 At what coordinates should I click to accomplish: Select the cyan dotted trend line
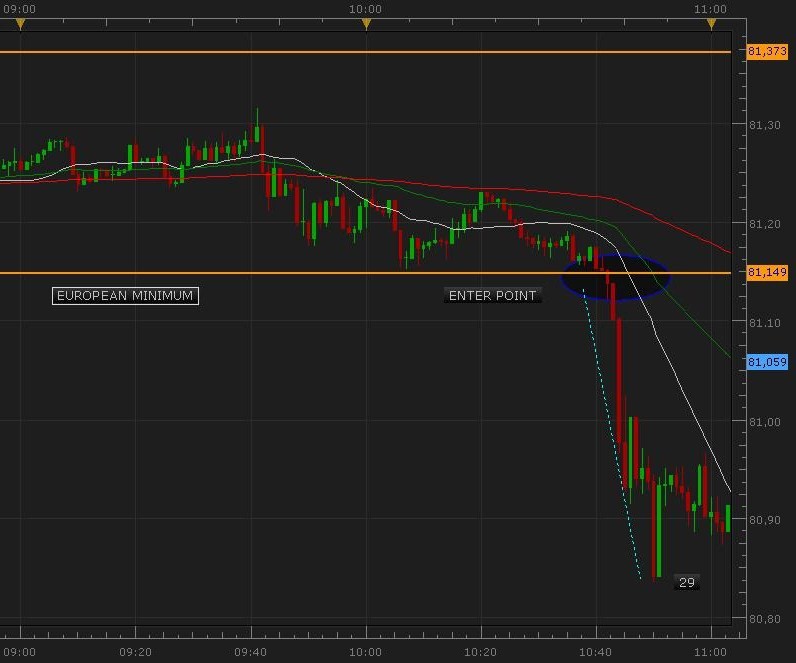tap(612, 434)
